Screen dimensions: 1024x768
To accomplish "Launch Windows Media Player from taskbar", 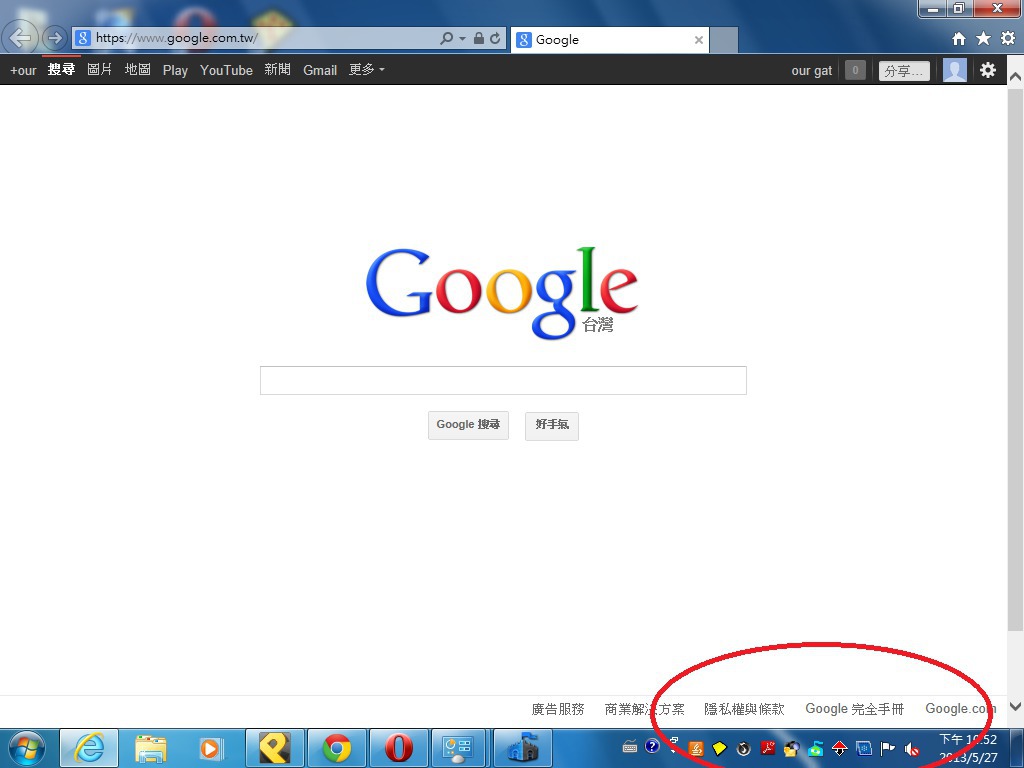I will coord(211,748).
